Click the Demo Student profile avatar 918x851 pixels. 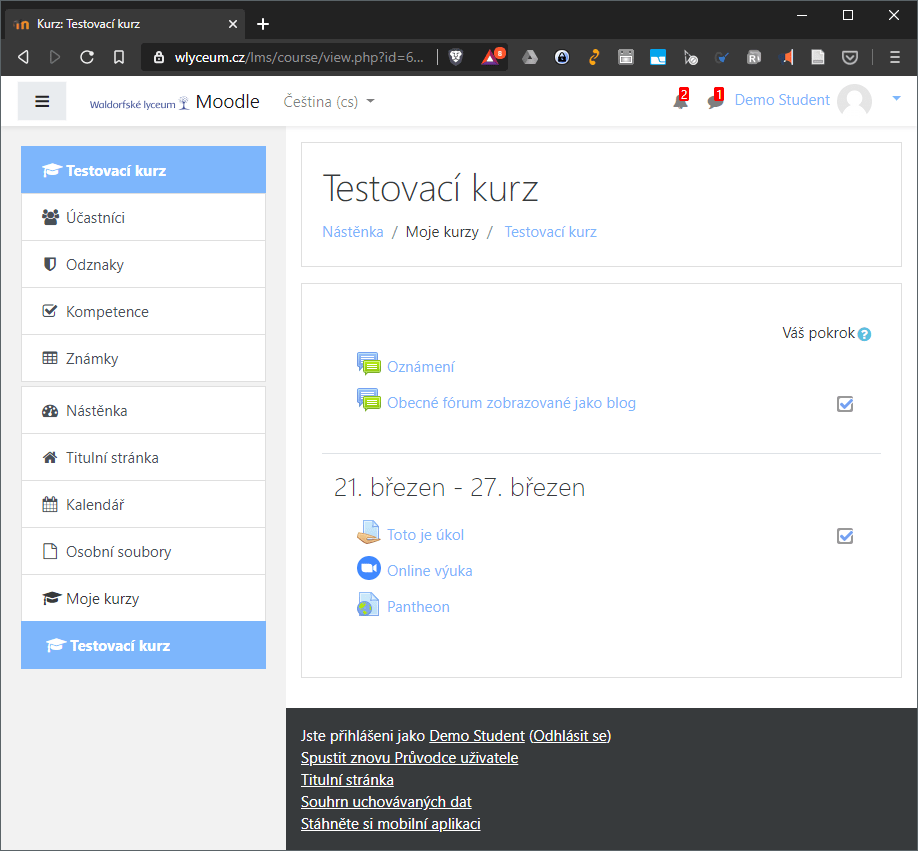[x=854, y=101]
